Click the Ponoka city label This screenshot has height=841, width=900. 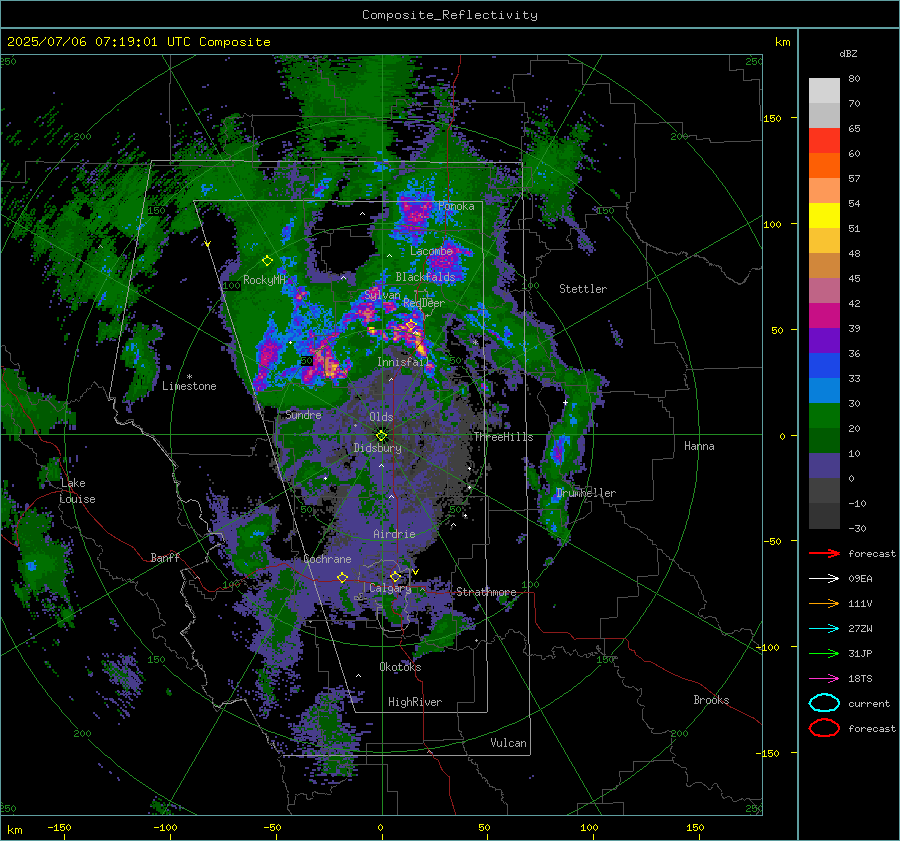[x=456, y=206]
